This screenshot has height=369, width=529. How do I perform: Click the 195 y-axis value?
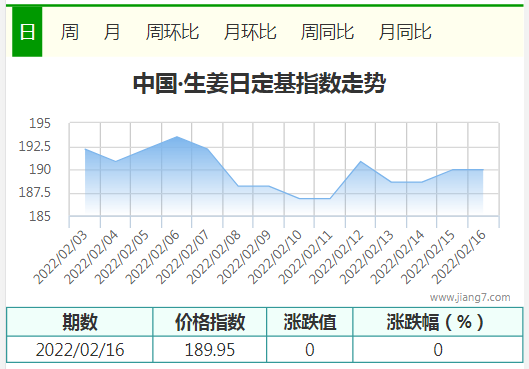[40, 123]
